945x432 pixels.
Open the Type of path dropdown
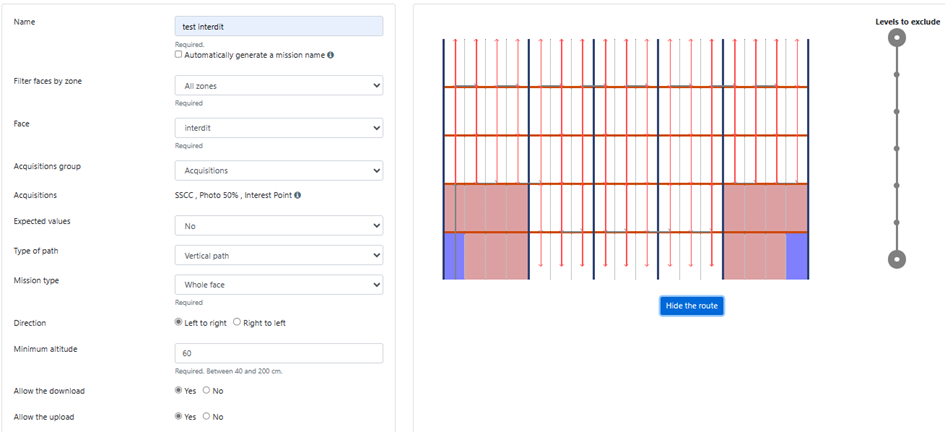[x=278, y=256]
